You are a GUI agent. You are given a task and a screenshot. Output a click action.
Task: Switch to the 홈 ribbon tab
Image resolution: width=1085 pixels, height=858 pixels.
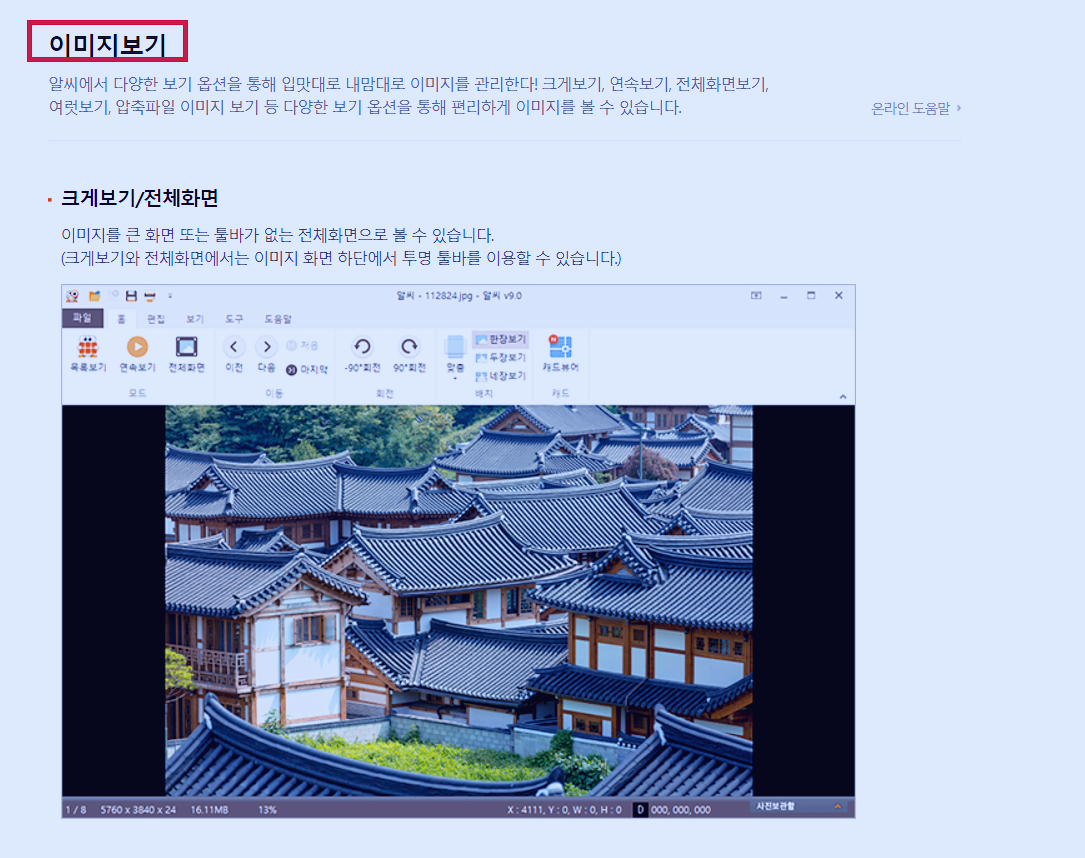[121, 319]
